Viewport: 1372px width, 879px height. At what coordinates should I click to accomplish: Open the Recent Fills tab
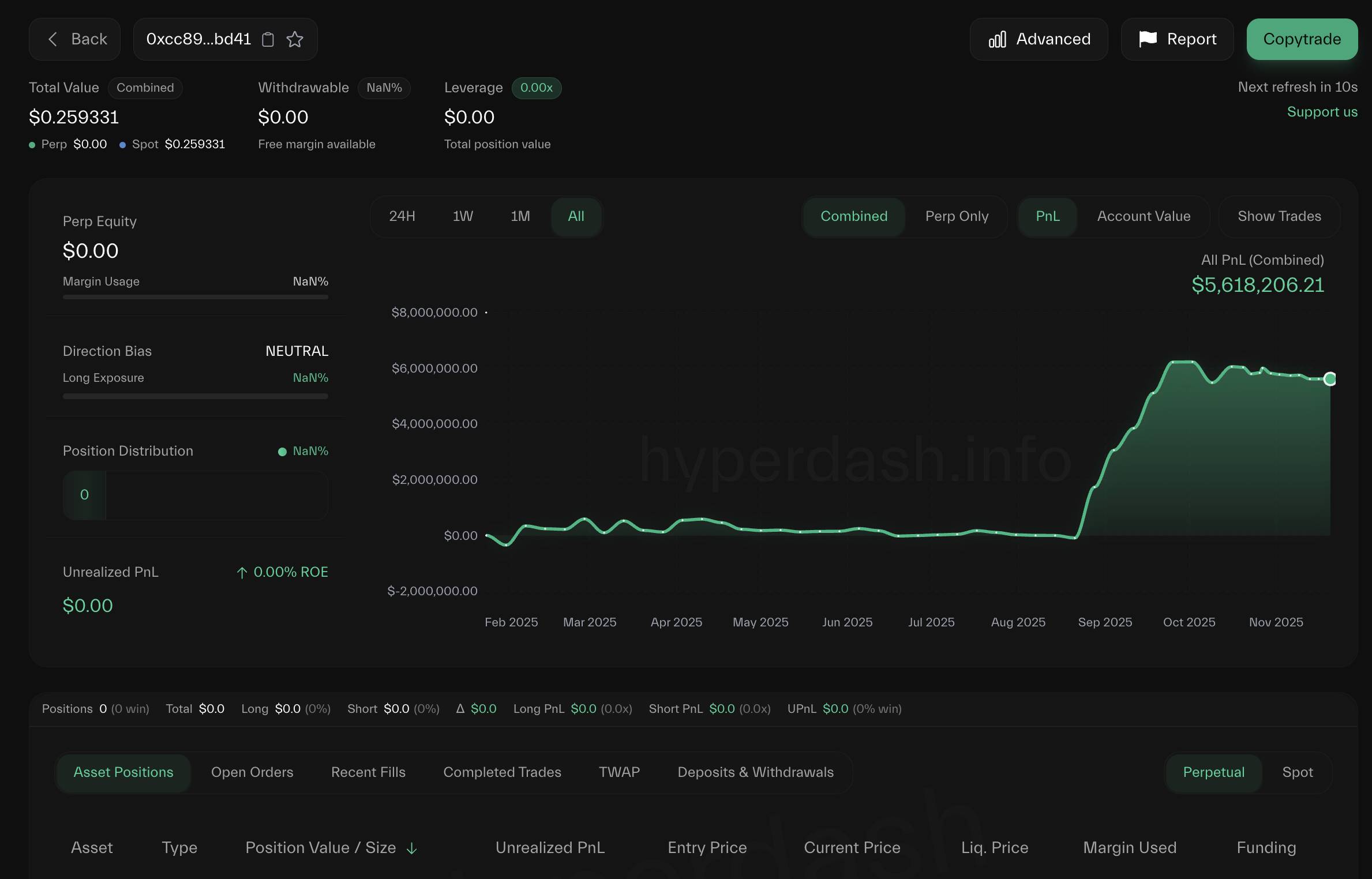(x=368, y=772)
